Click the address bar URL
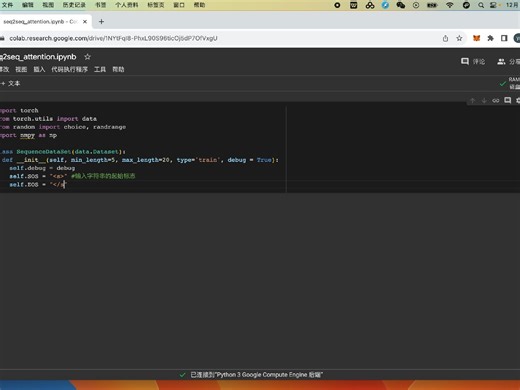The width and height of the screenshot is (520, 390). [x=113, y=38]
